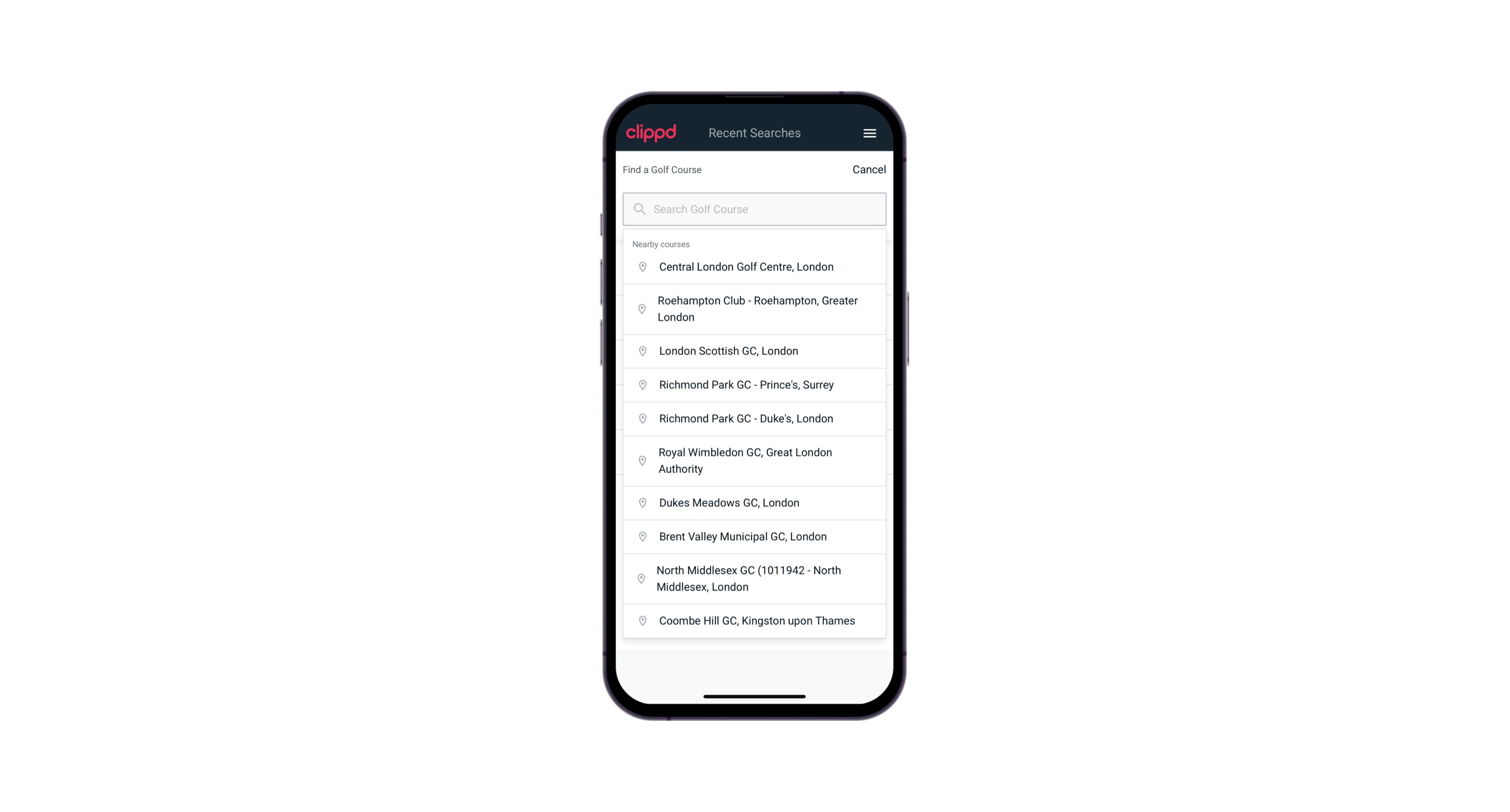Select Dukes Meadows GC, London
1510x812 pixels.
tap(755, 502)
